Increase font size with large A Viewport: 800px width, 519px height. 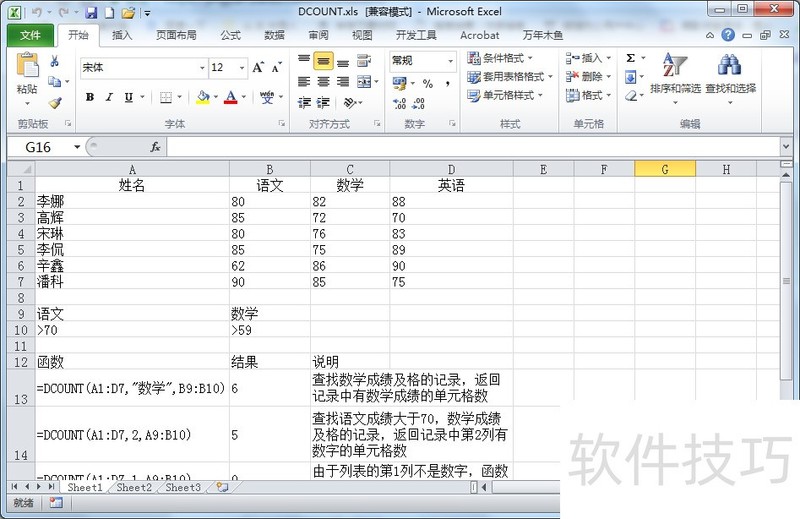258,67
